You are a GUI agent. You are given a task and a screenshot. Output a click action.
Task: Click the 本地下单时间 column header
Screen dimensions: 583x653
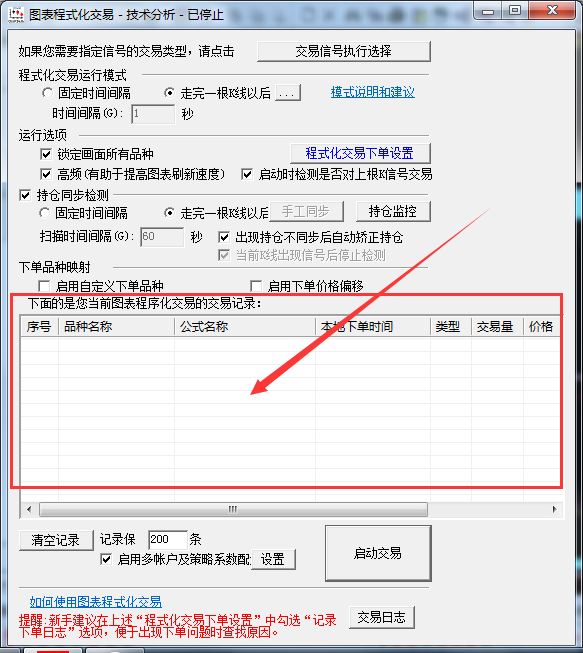[x=373, y=326]
